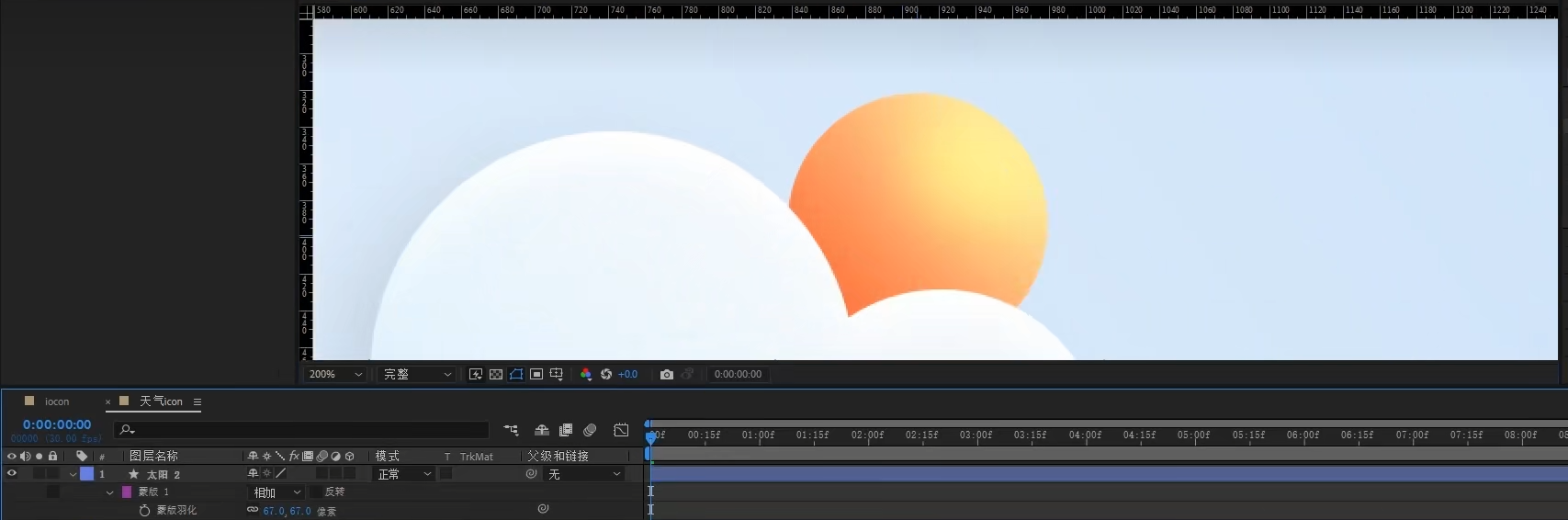Click the preview time 0:00:00:00 in viewer
The height and width of the screenshot is (520, 1568).
pyautogui.click(x=738, y=374)
